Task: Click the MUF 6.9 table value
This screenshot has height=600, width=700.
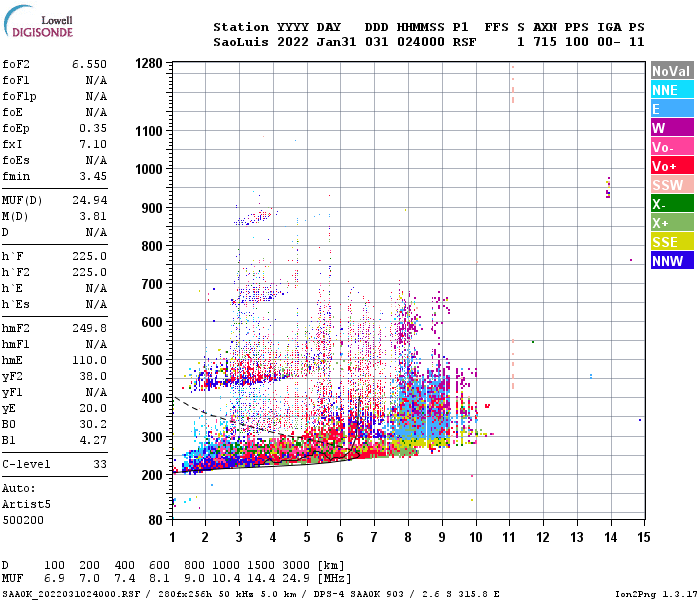Action: [54, 579]
